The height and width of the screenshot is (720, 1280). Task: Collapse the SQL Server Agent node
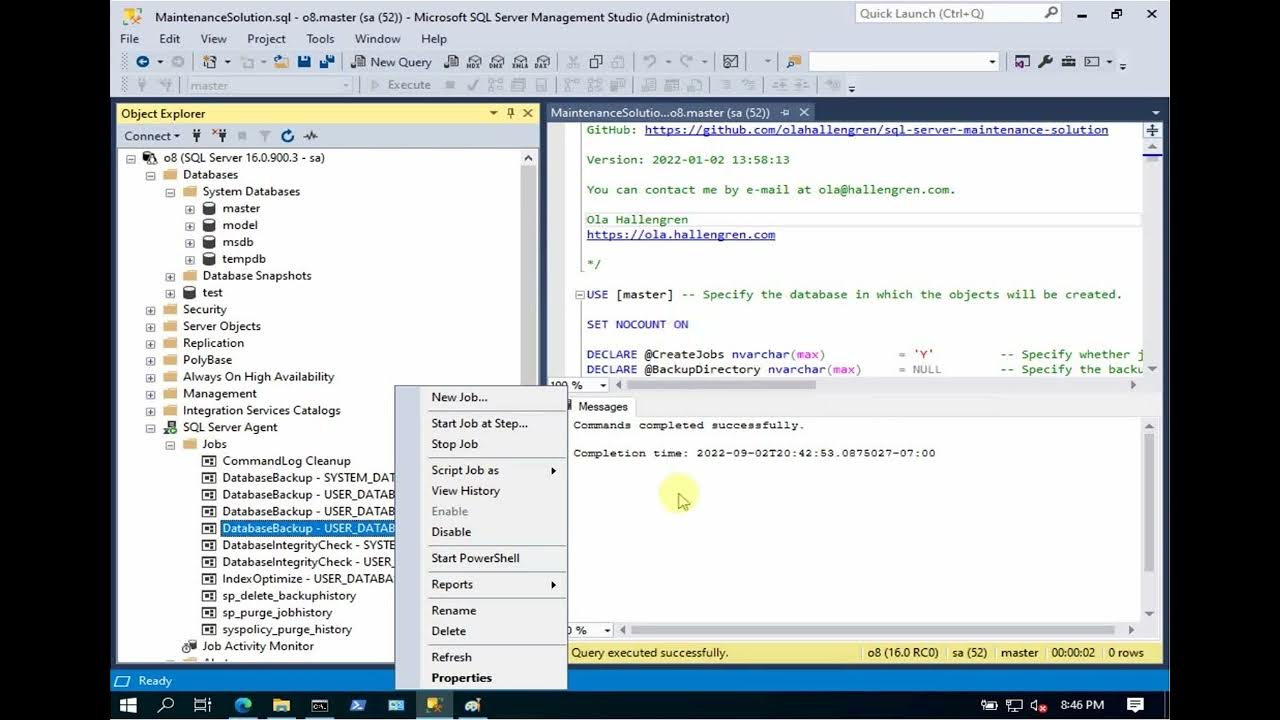[x=151, y=428]
